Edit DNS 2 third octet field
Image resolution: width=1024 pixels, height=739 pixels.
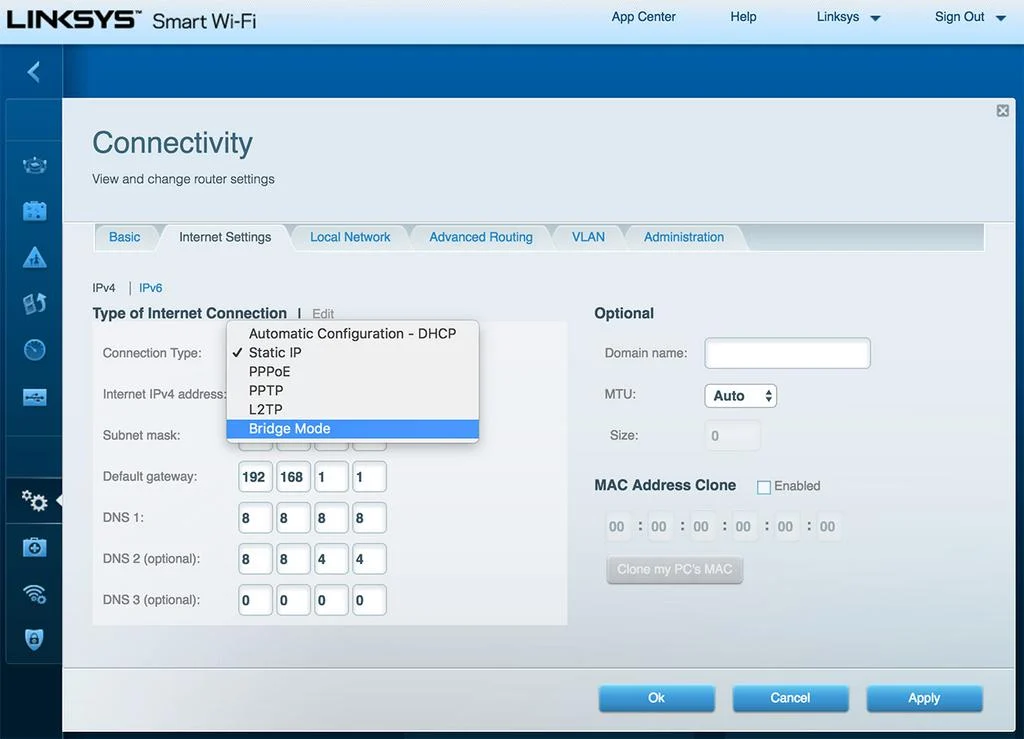coord(331,559)
